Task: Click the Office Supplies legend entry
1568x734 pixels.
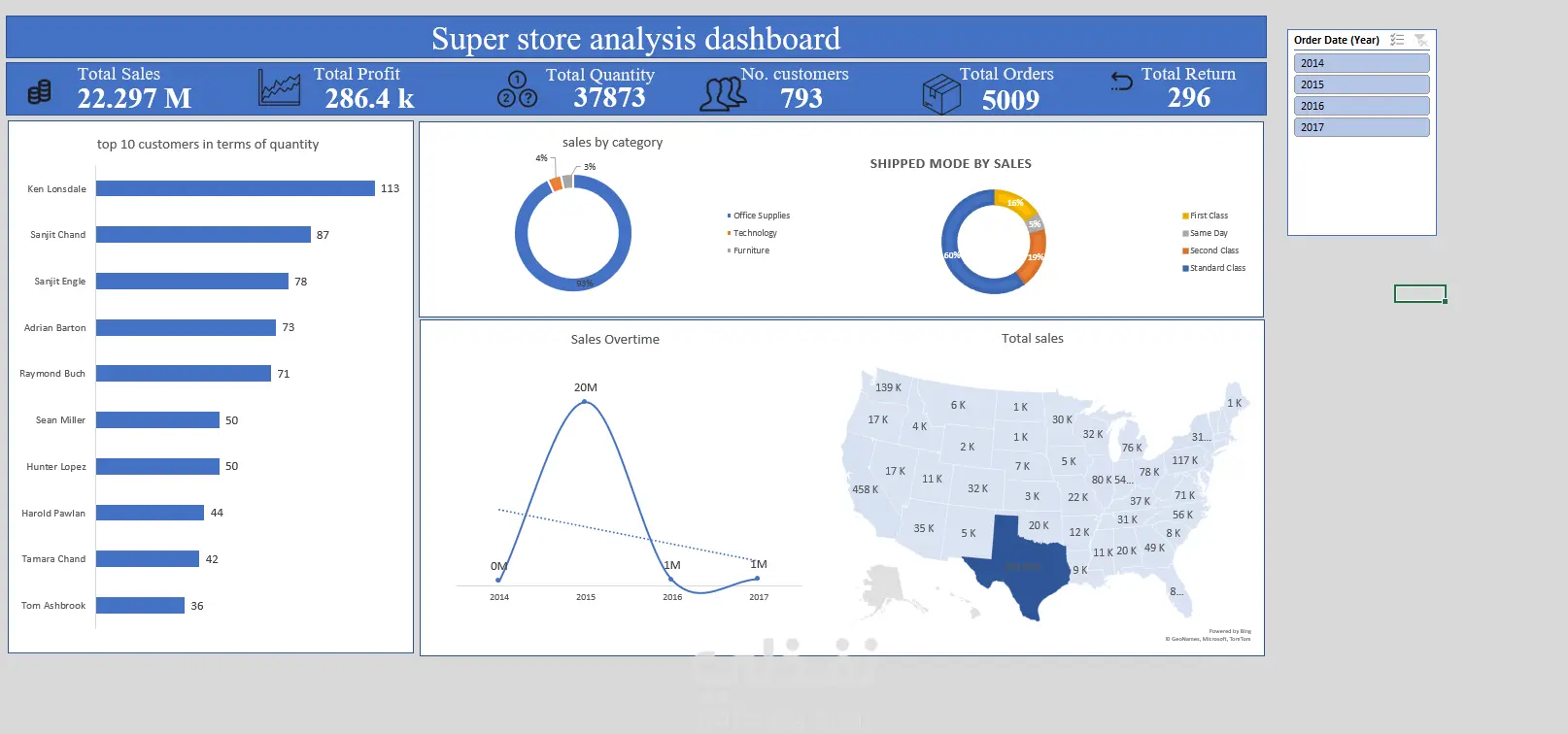Action: pyautogui.click(x=758, y=216)
